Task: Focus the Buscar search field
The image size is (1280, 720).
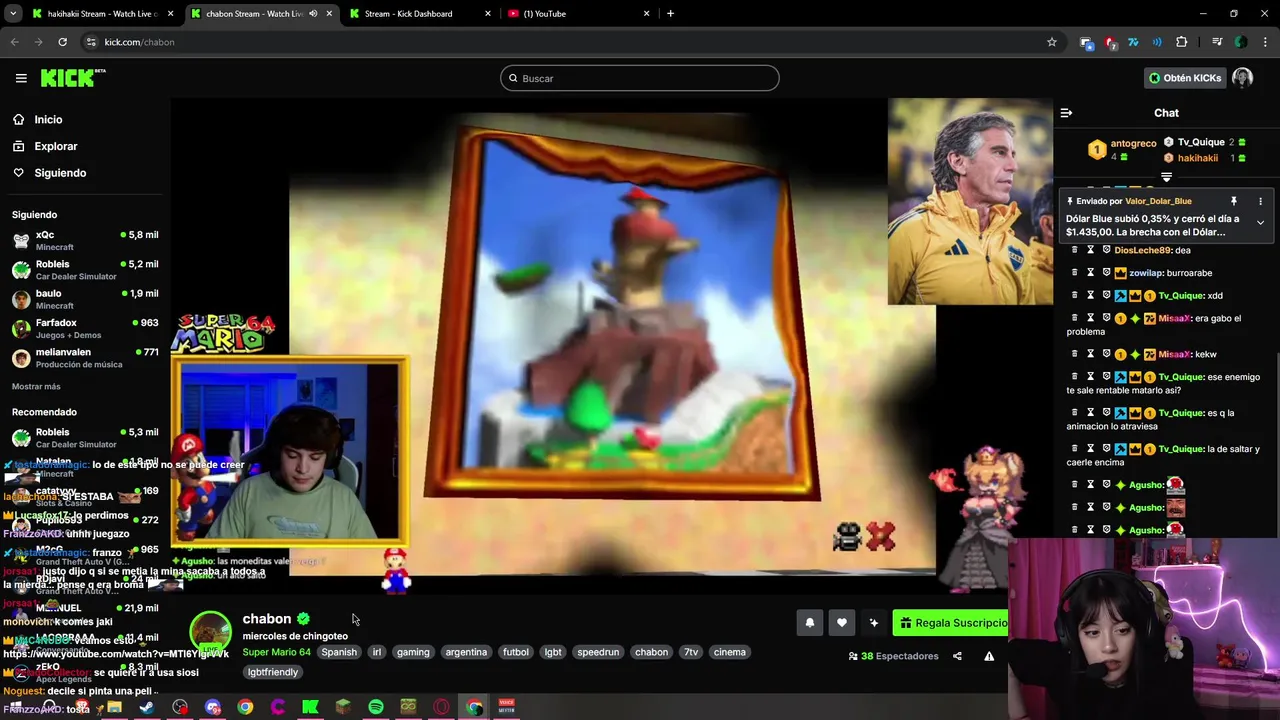Action: pos(640,78)
